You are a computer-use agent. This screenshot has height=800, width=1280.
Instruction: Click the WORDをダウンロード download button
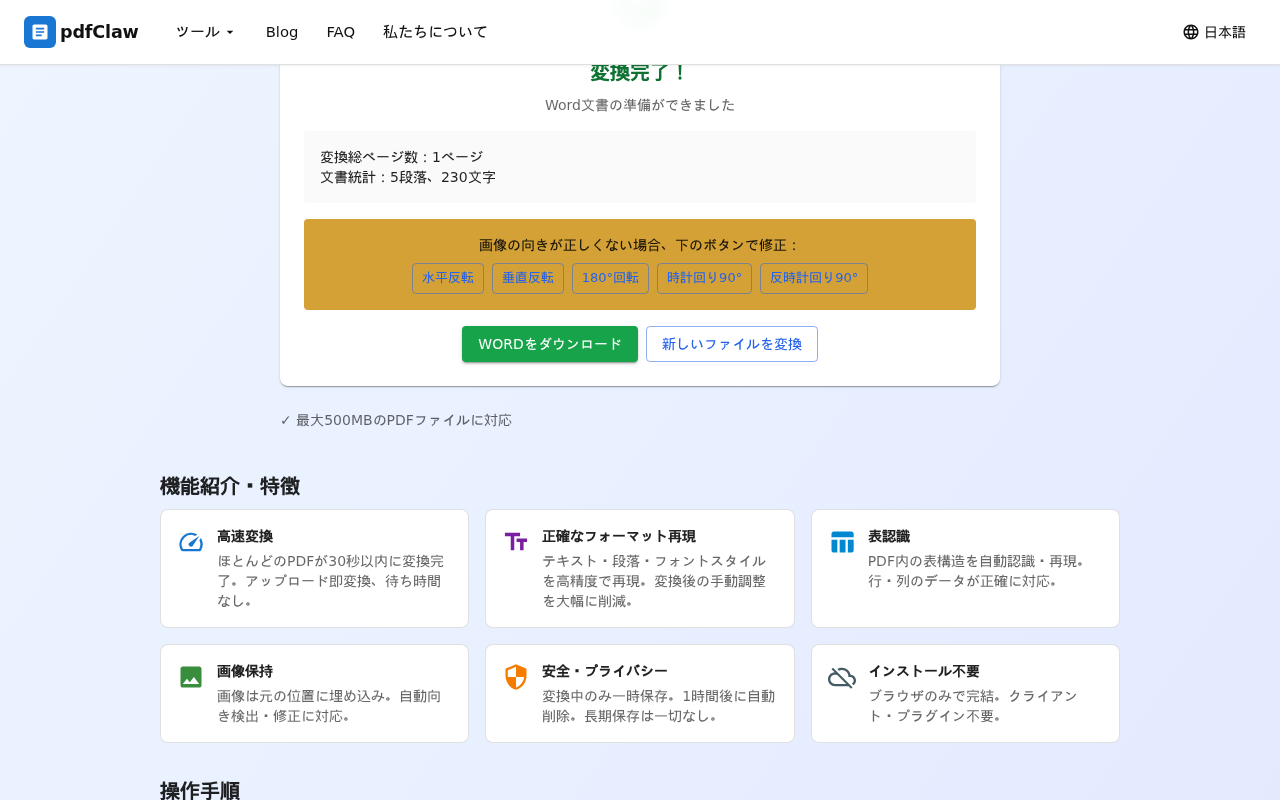[x=550, y=344]
